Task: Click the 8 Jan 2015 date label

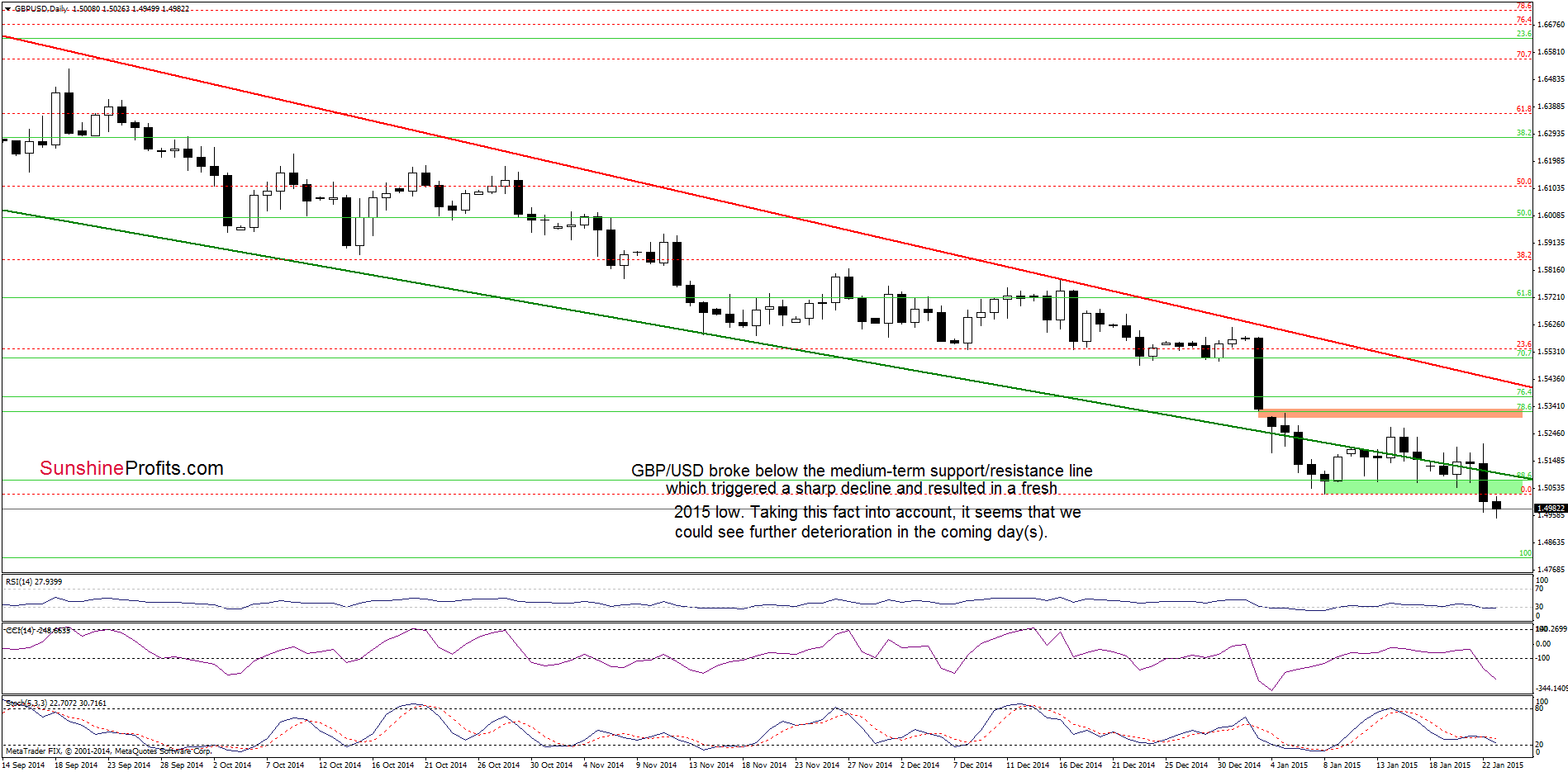Action: pos(1342,765)
